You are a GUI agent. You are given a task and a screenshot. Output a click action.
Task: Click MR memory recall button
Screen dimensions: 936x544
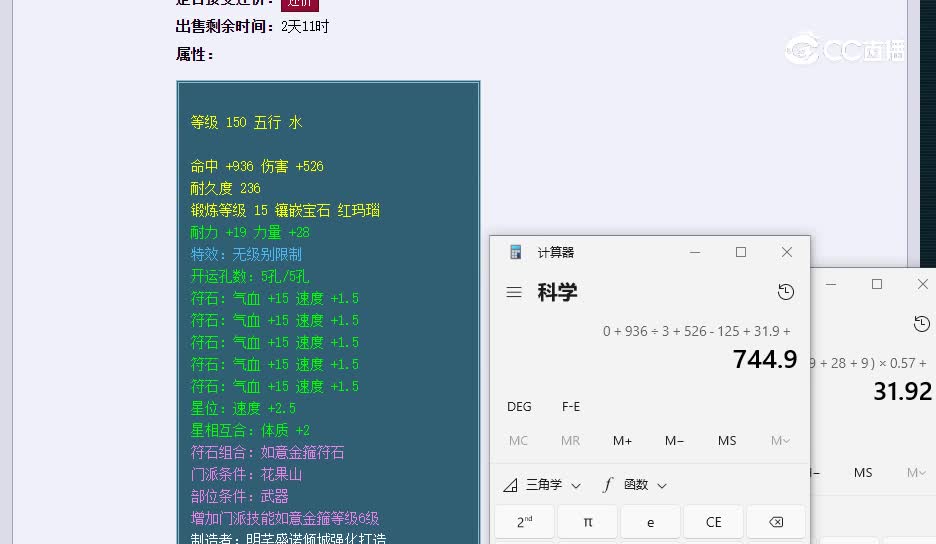click(570, 441)
